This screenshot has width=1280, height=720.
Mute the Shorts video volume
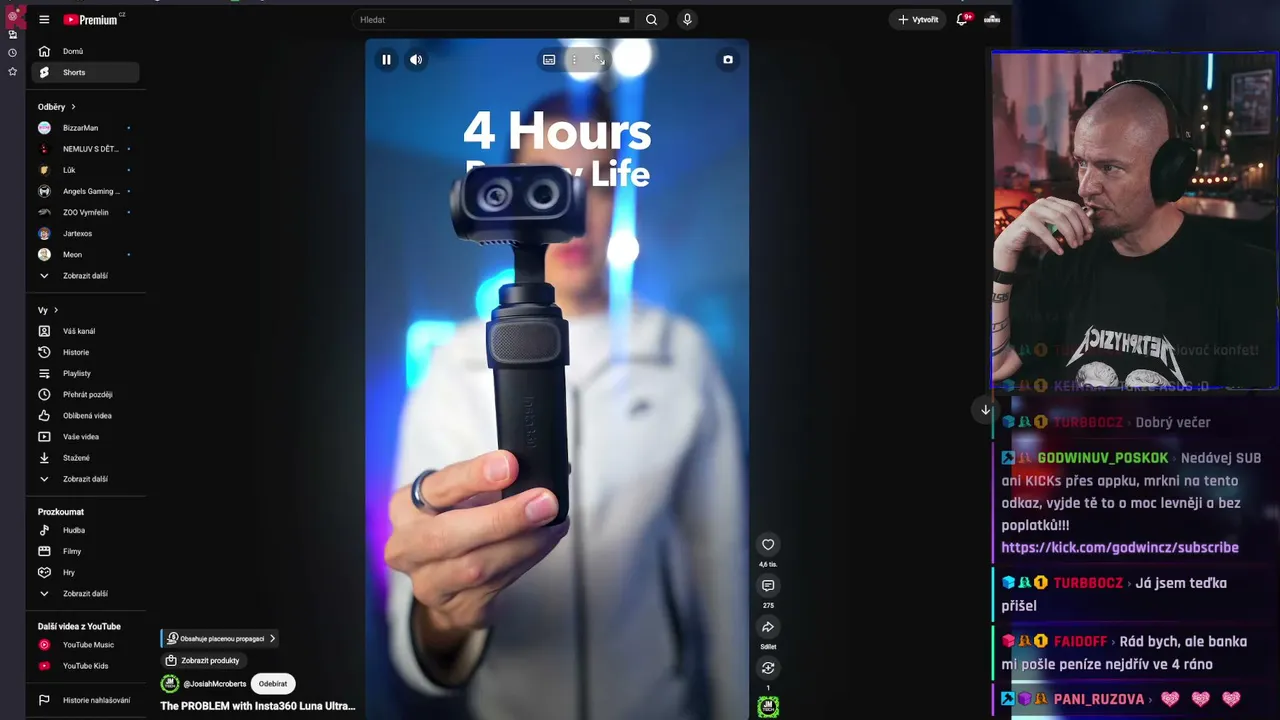(416, 60)
